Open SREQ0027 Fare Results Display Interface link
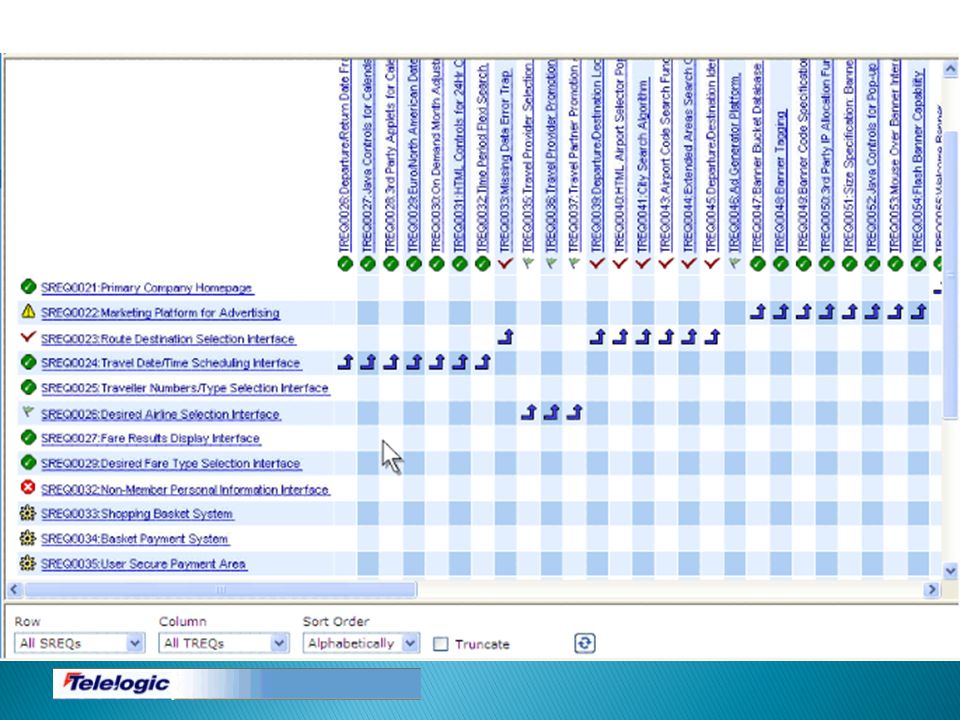This screenshot has height=720, width=960. click(x=151, y=438)
